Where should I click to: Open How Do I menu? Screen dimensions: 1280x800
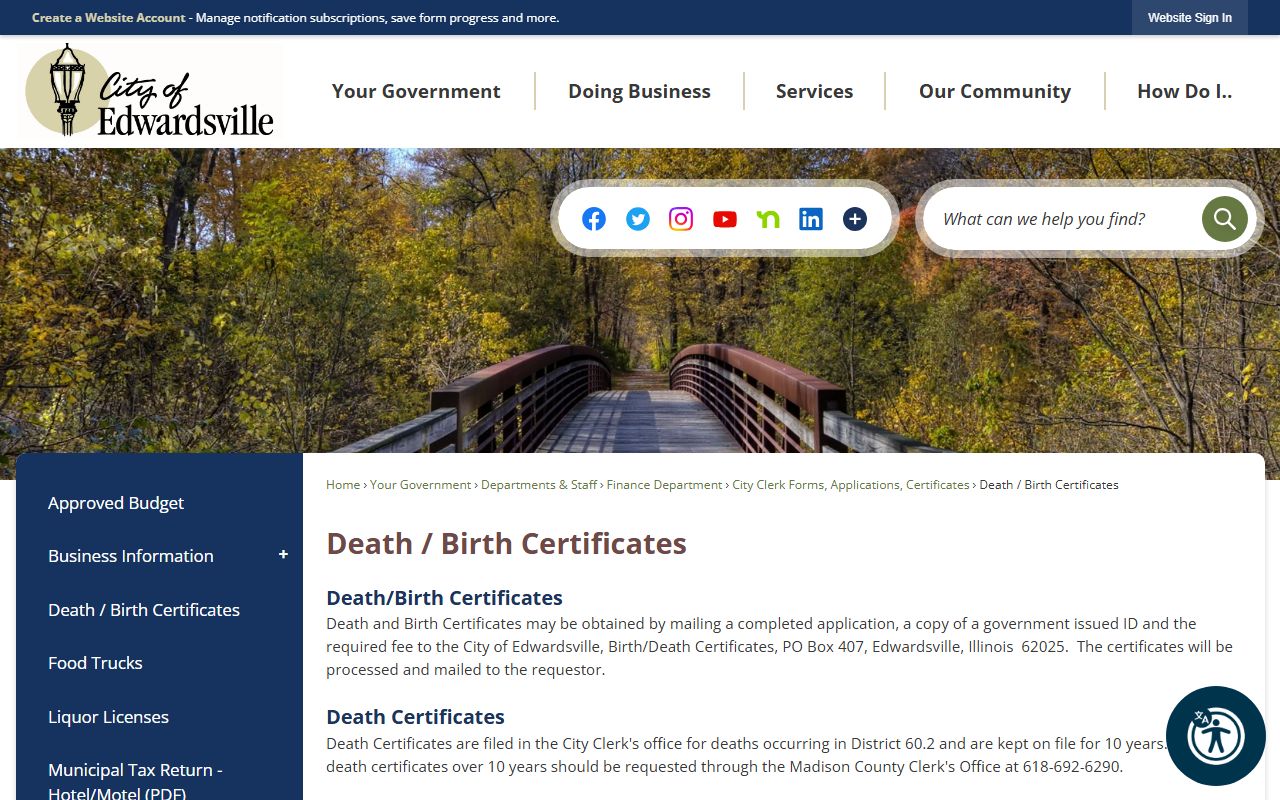[1184, 91]
